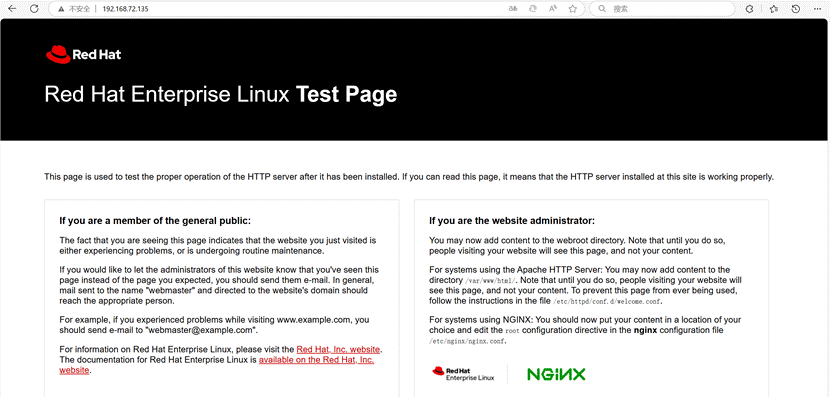Click the Red Hat Enterprise Linux footer logo
This screenshot has height=397, width=830.
(x=463, y=374)
